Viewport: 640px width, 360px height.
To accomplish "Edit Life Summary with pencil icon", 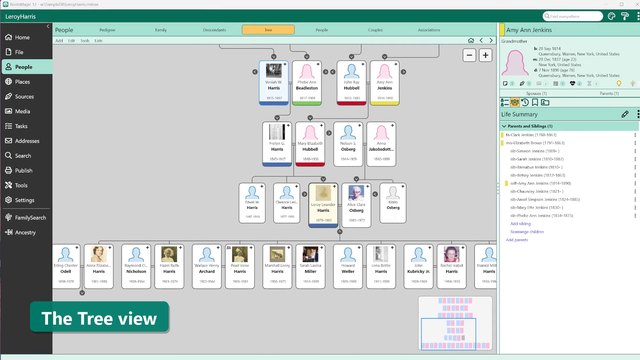I will pos(625,114).
